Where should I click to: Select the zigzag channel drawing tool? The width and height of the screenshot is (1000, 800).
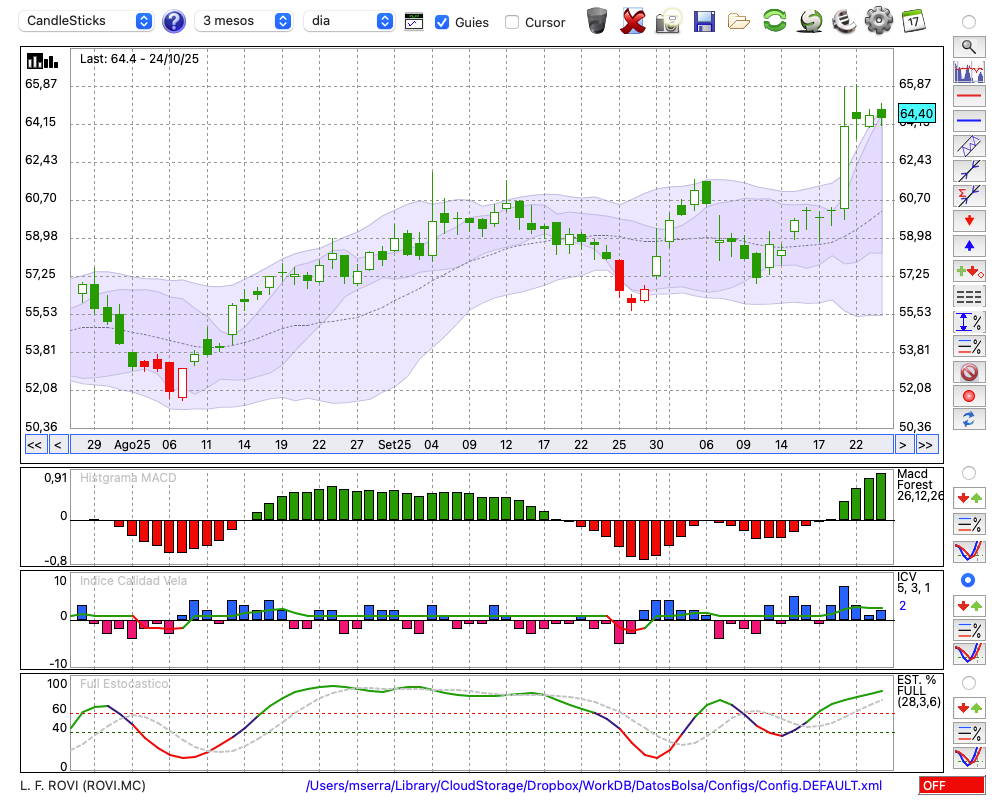click(x=969, y=146)
